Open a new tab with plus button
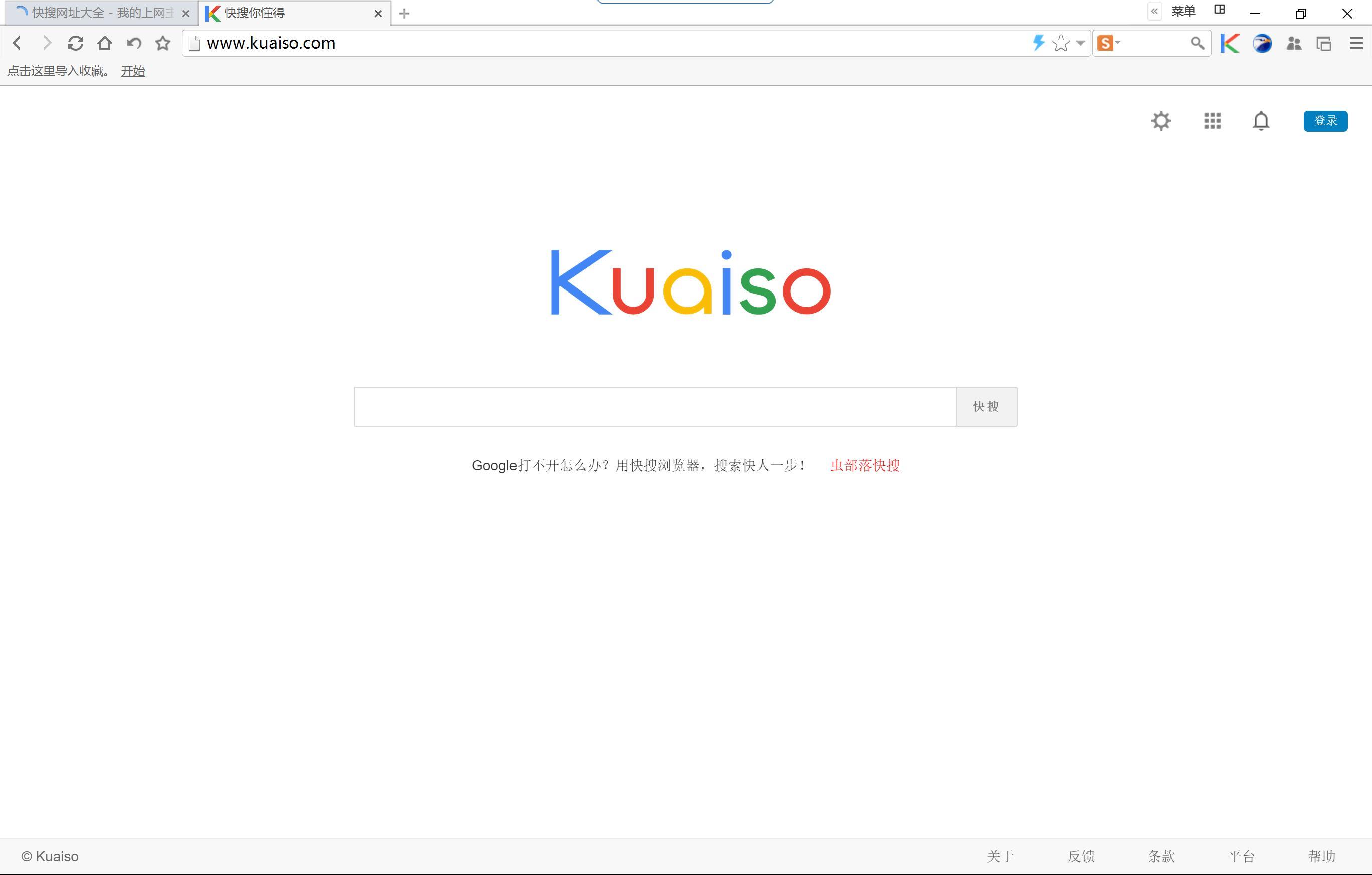The width and height of the screenshot is (1372, 875). pos(404,14)
